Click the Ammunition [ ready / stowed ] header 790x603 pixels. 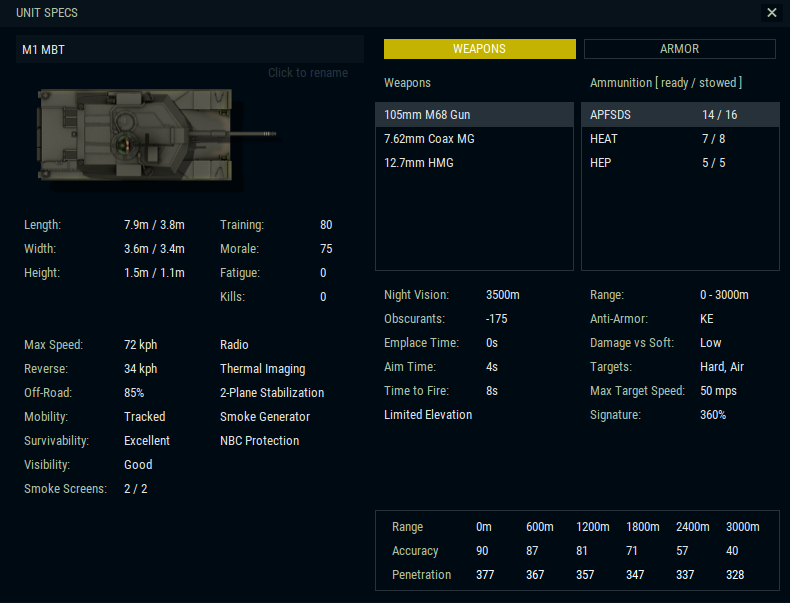666,83
